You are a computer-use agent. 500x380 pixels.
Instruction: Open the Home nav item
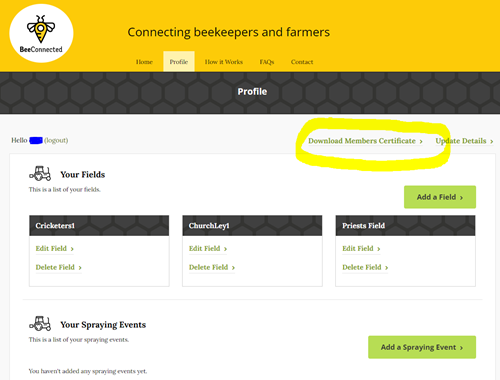(x=144, y=62)
